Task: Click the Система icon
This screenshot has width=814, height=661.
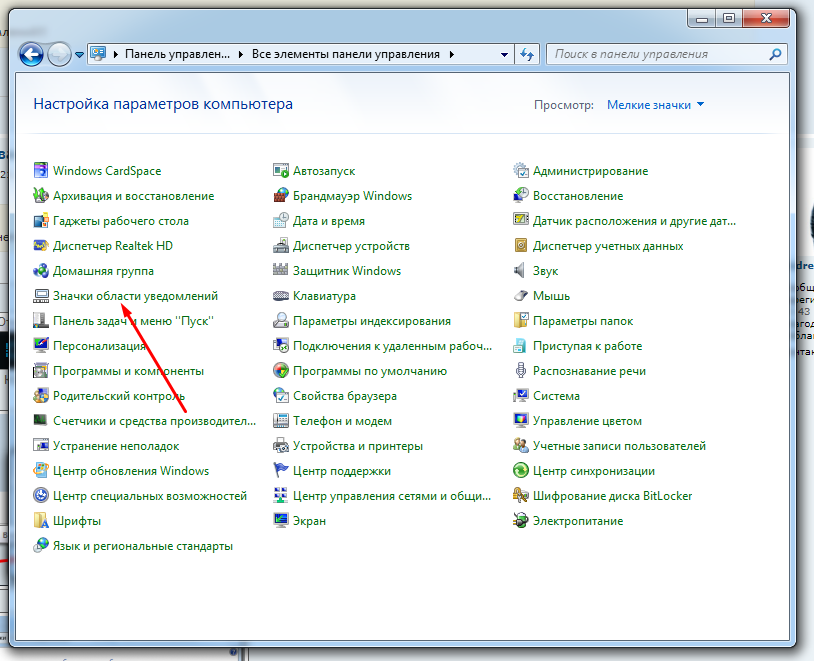Action: tap(521, 396)
